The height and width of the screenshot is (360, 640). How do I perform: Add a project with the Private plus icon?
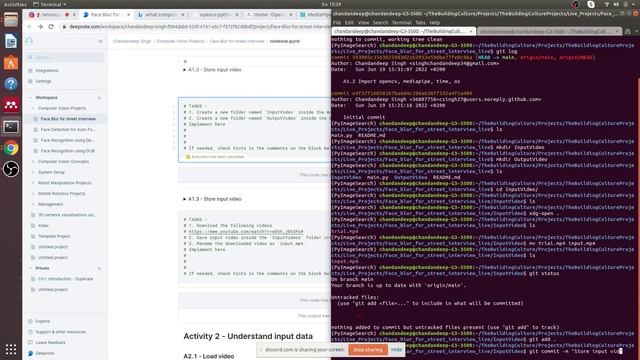(100, 269)
